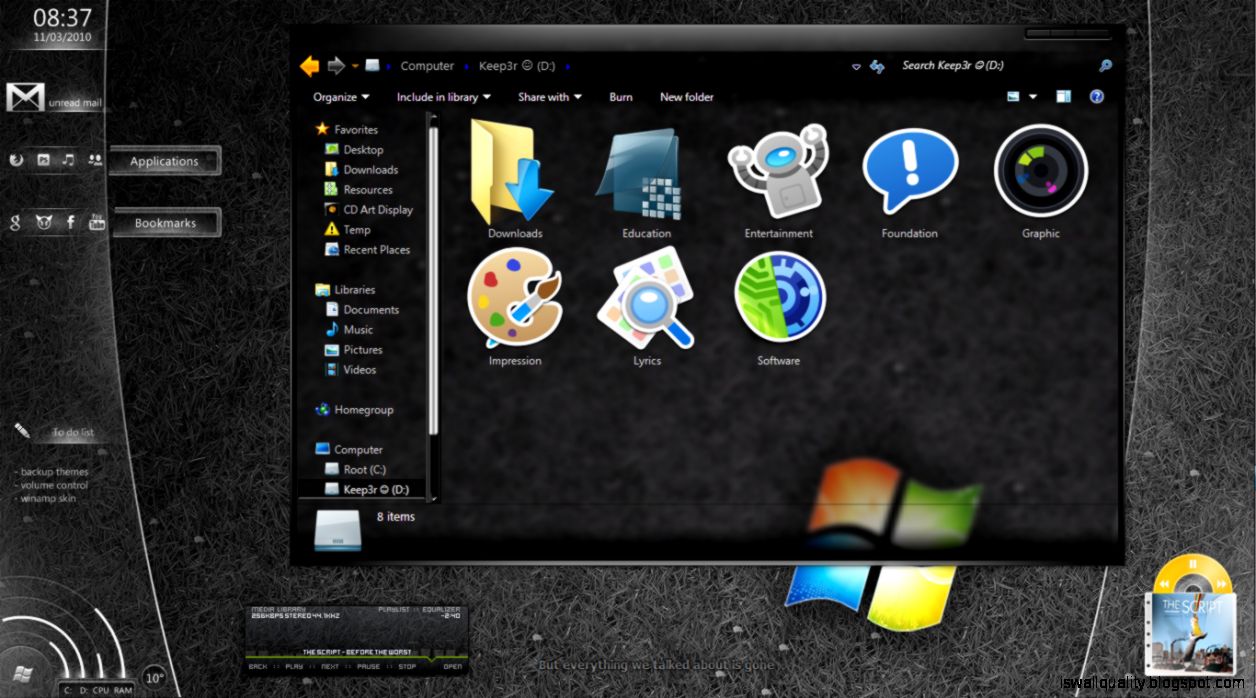
Task: Open the Lyrics magnifier icon
Action: click(x=646, y=300)
